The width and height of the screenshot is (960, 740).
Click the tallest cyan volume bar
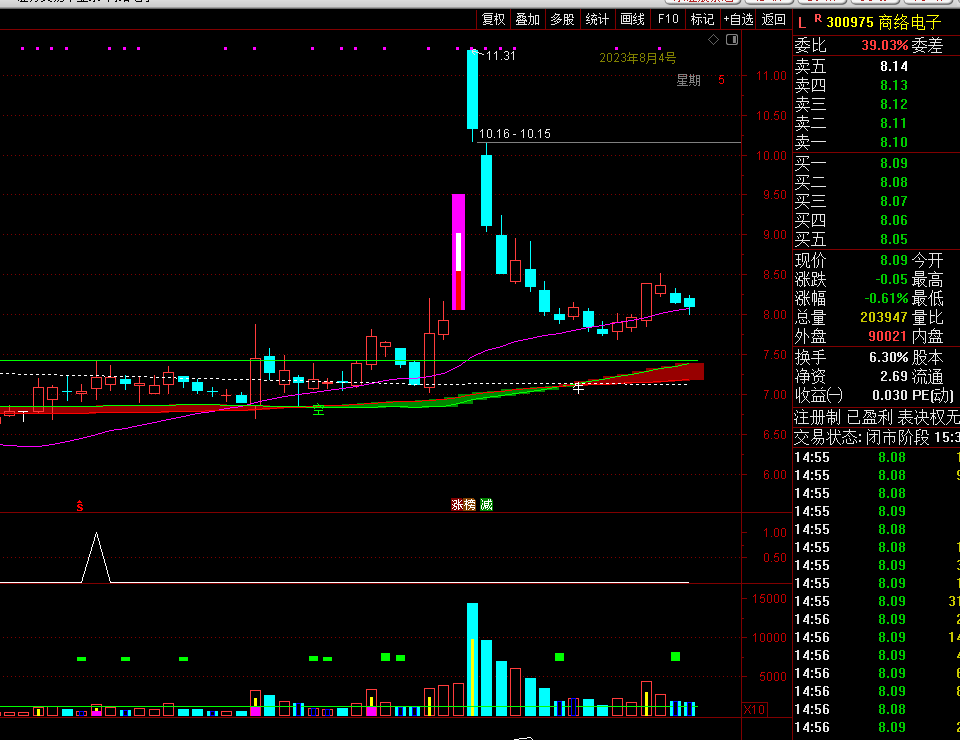[472, 659]
